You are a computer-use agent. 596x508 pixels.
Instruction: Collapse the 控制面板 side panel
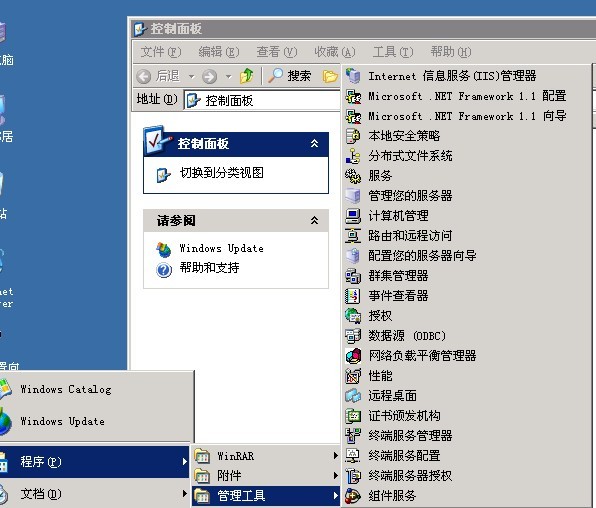pos(314,143)
